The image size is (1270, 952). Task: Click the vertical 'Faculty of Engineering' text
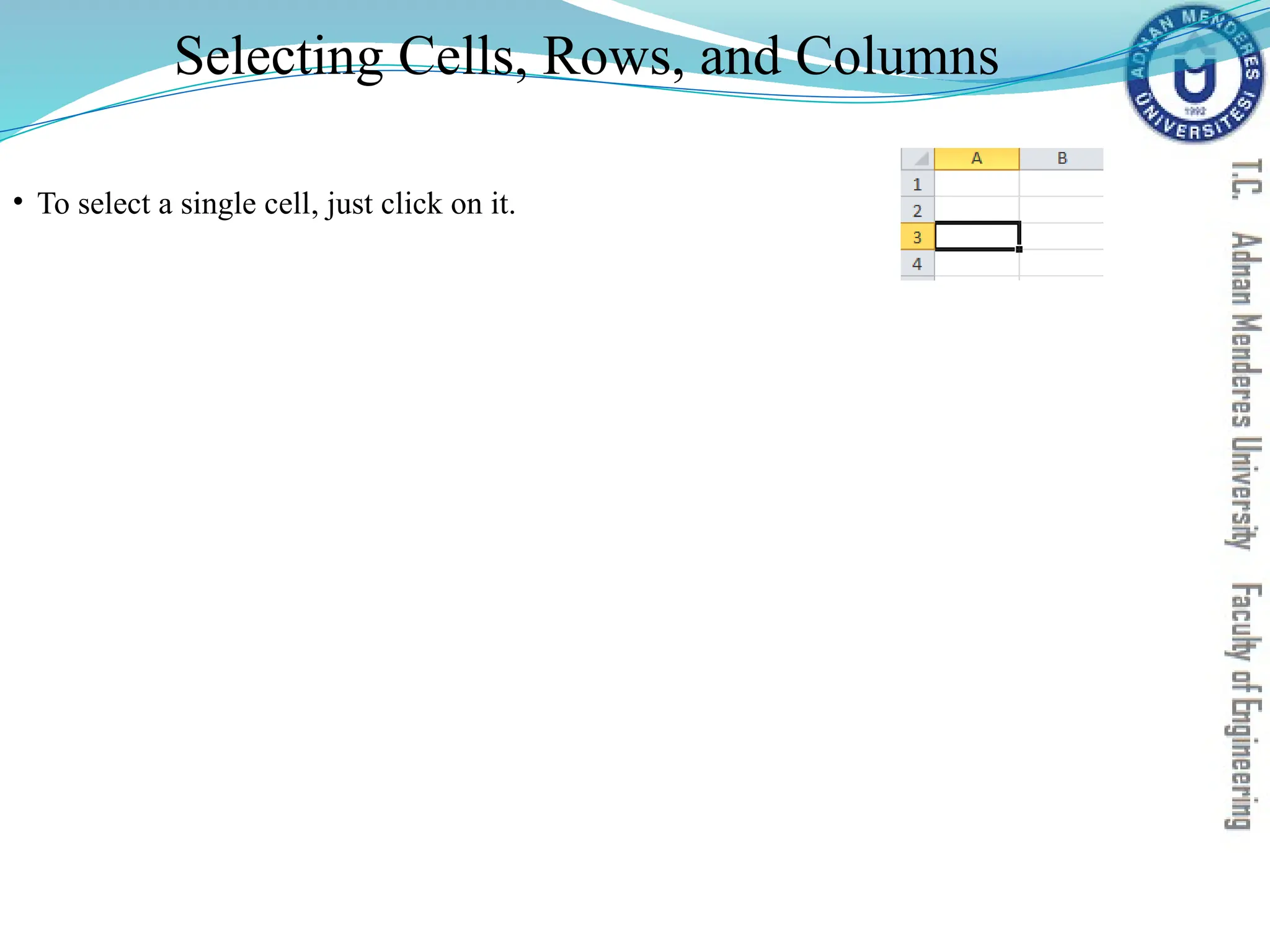tap(1244, 706)
